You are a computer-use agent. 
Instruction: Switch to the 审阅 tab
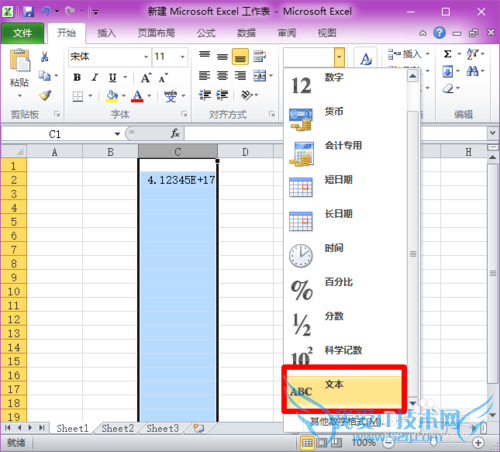click(x=287, y=33)
